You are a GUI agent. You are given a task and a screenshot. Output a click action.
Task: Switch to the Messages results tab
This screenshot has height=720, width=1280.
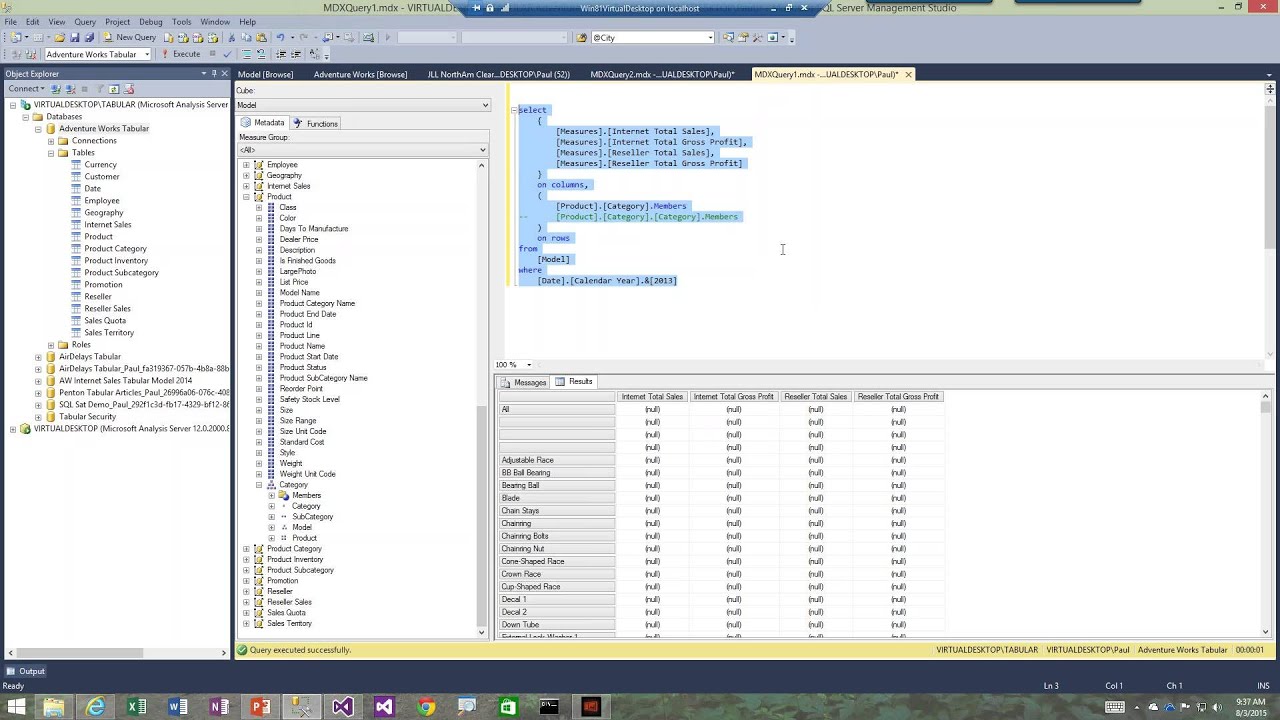point(524,382)
